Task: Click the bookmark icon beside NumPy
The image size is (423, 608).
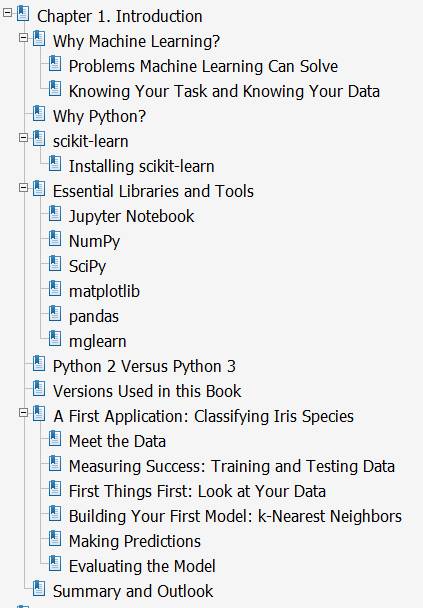Action: (55, 238)
